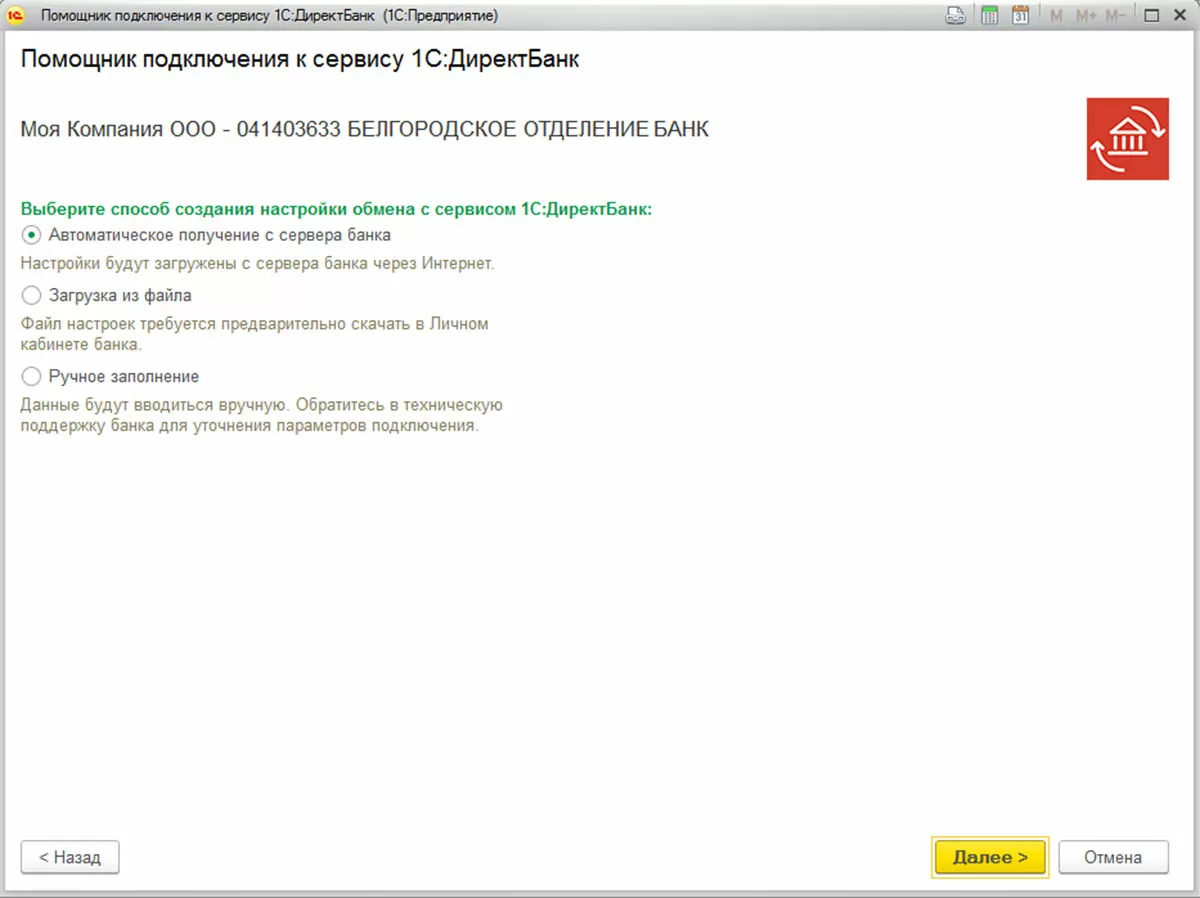Click the Загрузка из файла label text
The width and height of the screenshot is (1200, 898).
(x=120, y=296)
